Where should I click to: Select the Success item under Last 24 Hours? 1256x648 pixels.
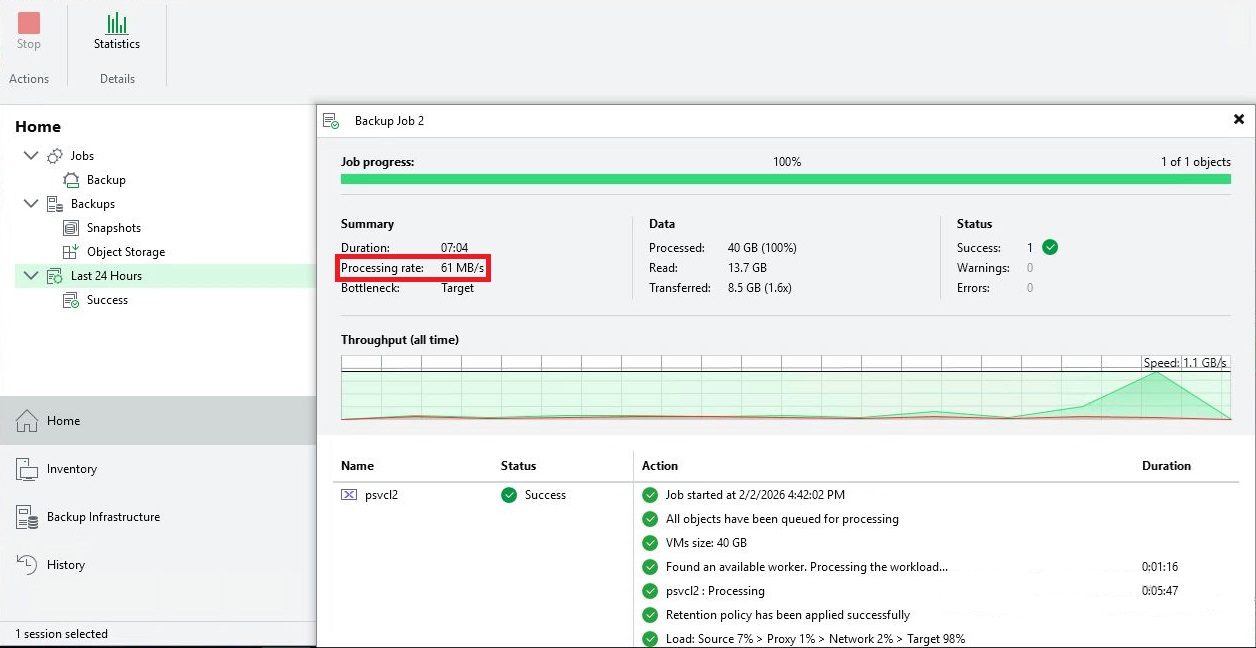point(106,300)
